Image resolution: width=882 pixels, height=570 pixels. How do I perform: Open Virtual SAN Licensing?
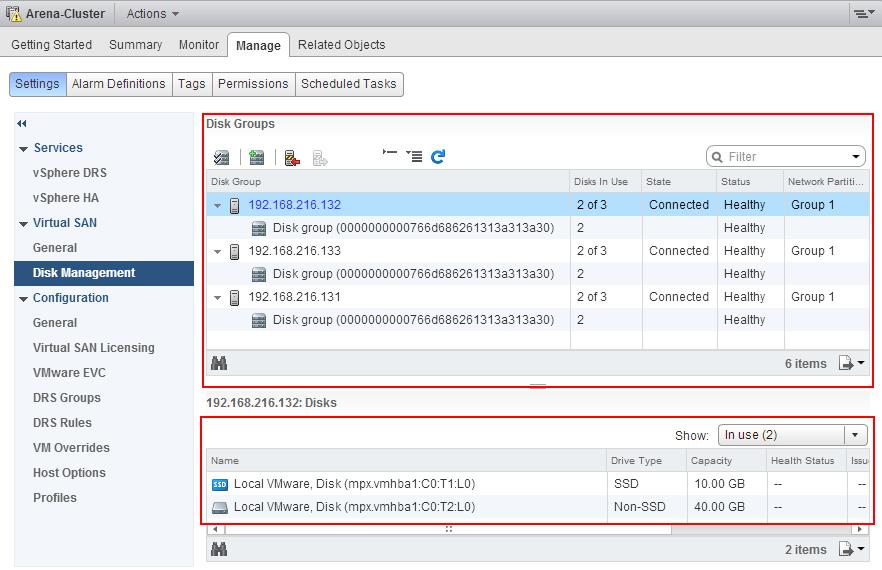(94, 348)
